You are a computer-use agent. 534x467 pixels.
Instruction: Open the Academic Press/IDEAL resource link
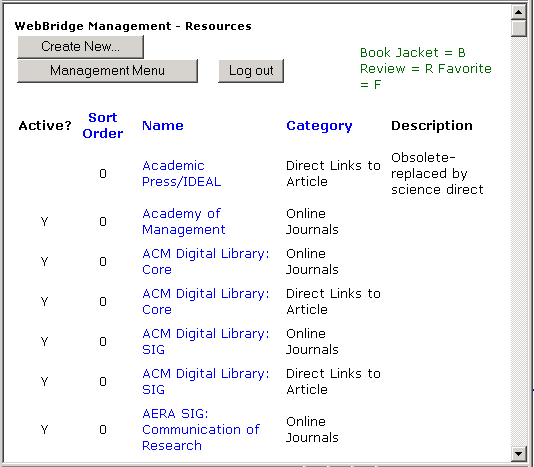182,174
